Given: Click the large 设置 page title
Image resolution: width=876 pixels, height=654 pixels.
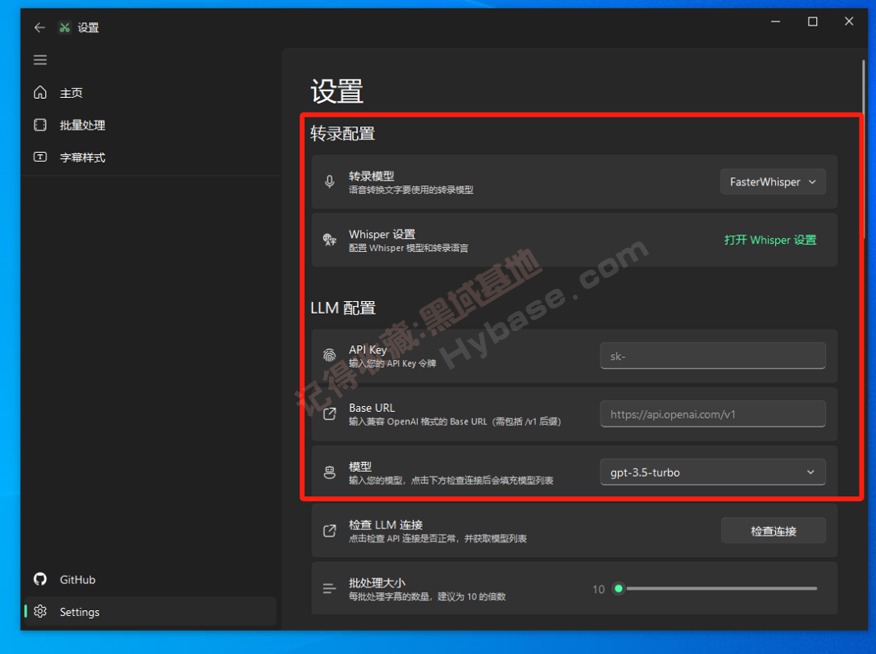Looking at the screenshot, I should [337, 91].
